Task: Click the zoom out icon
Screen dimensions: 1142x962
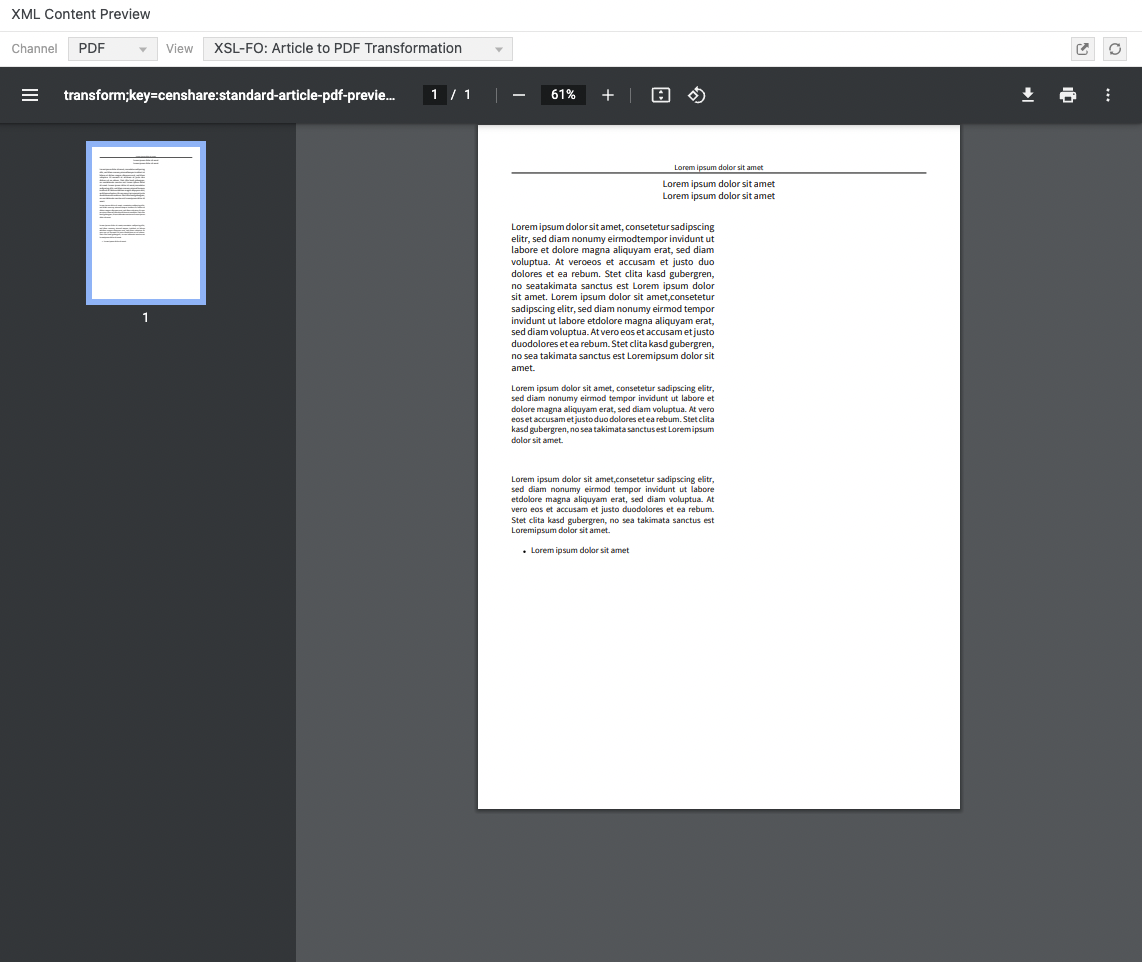Action: [518, 95]
